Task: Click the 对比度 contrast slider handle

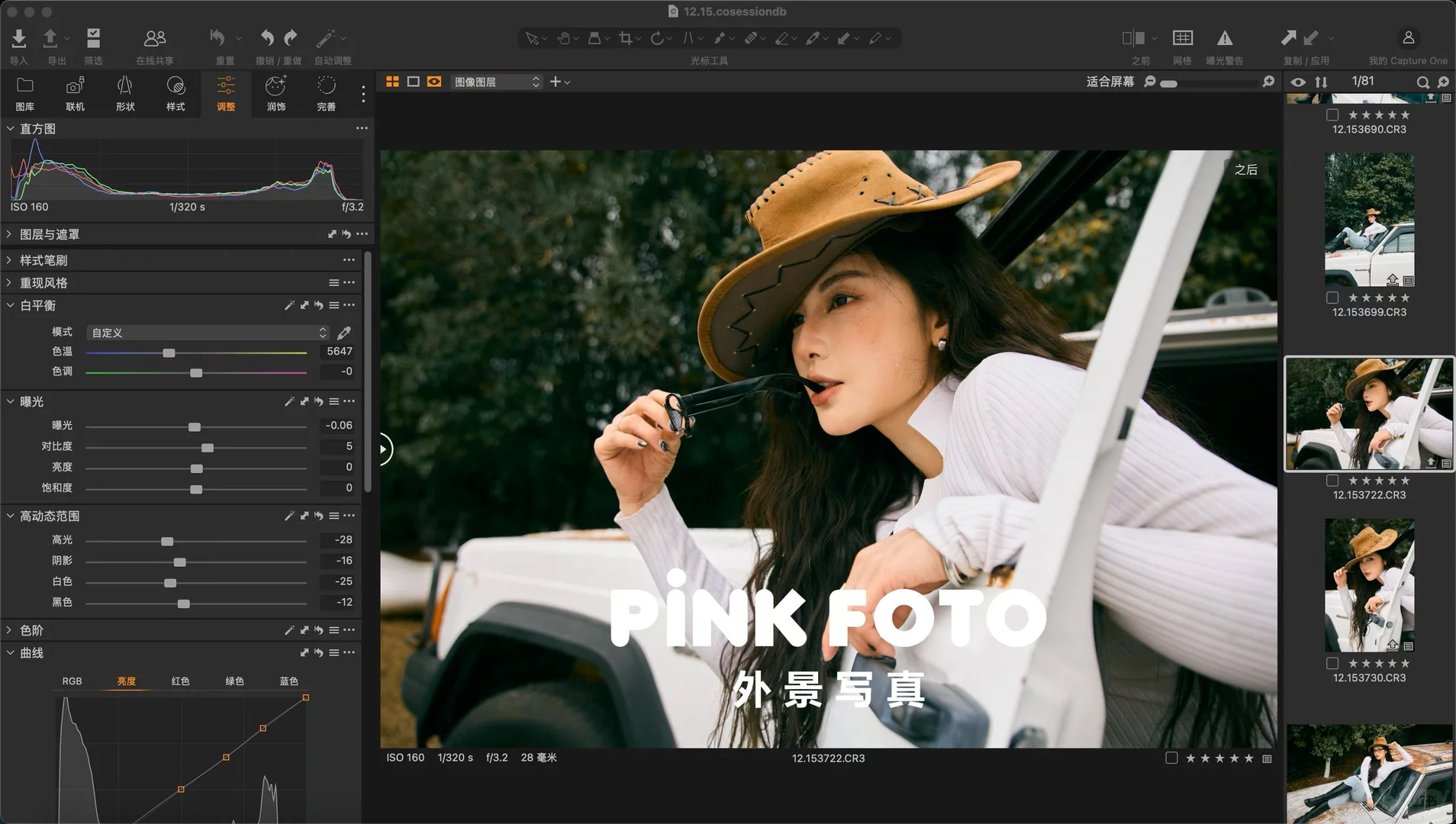Action: tap(207, 447)
